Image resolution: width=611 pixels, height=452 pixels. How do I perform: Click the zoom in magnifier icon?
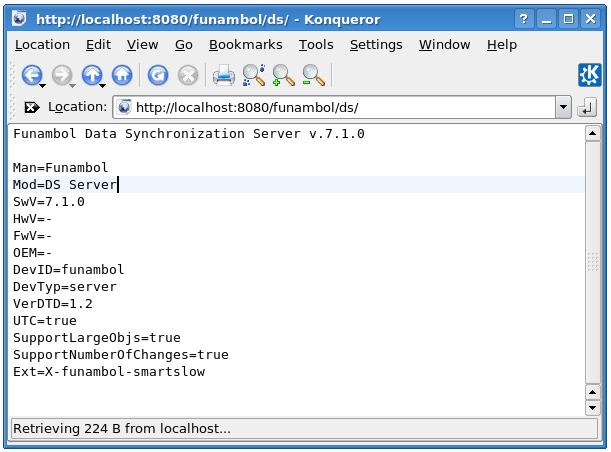(x=283, y=75)
